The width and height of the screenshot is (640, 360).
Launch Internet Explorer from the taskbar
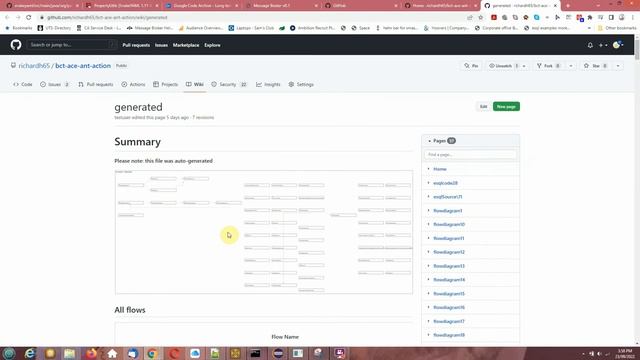pos(30,353)
